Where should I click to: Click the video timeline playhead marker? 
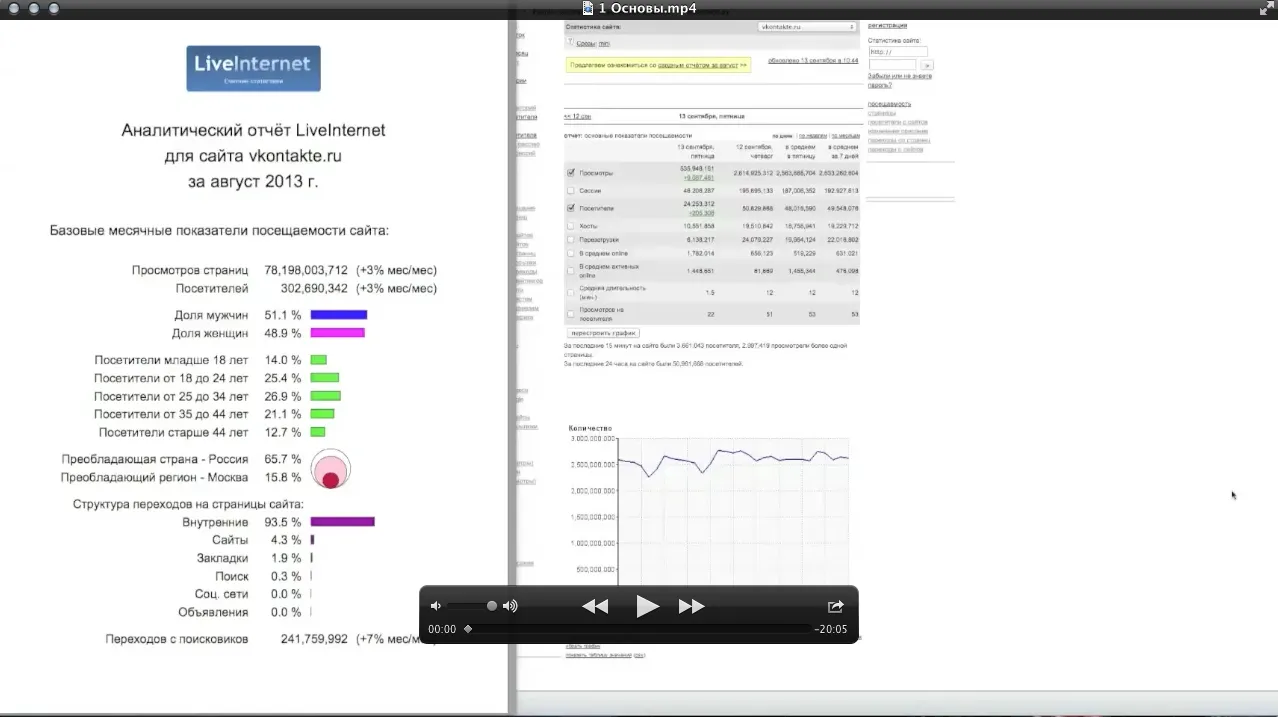coord(468,629)
